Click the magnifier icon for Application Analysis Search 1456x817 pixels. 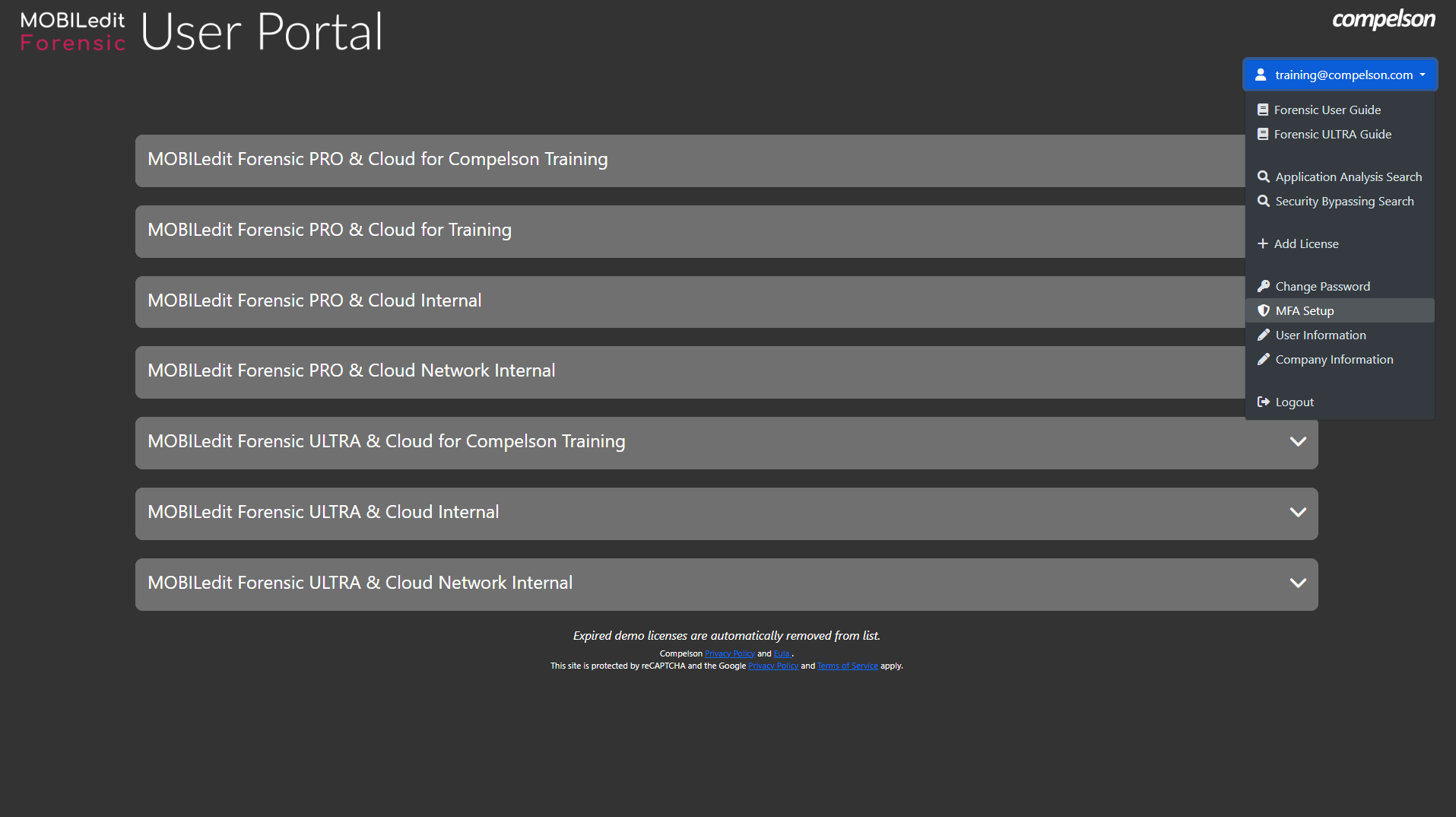(x=1264, y=177)
